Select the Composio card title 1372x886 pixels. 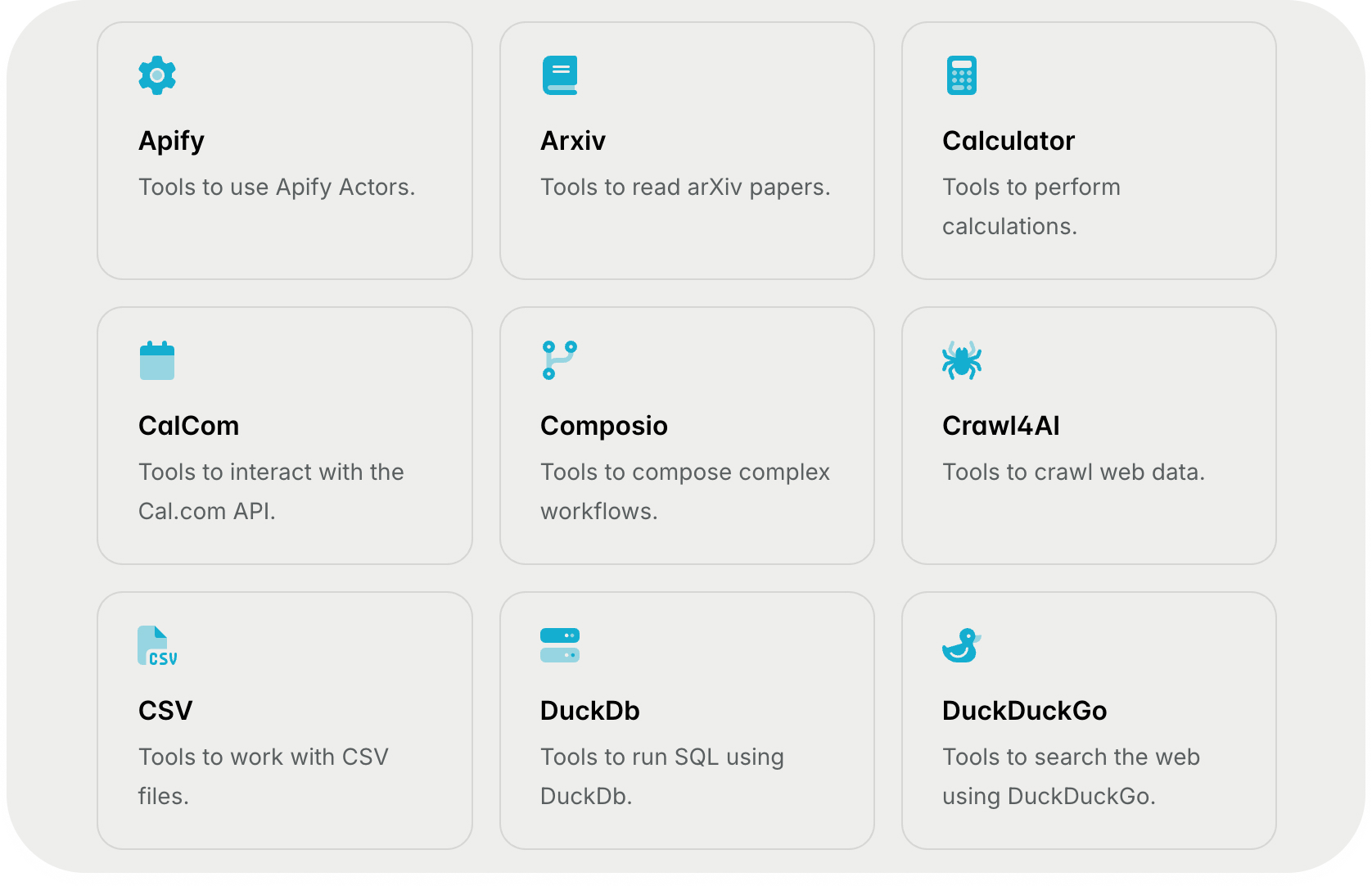click(x=604, y=426)
